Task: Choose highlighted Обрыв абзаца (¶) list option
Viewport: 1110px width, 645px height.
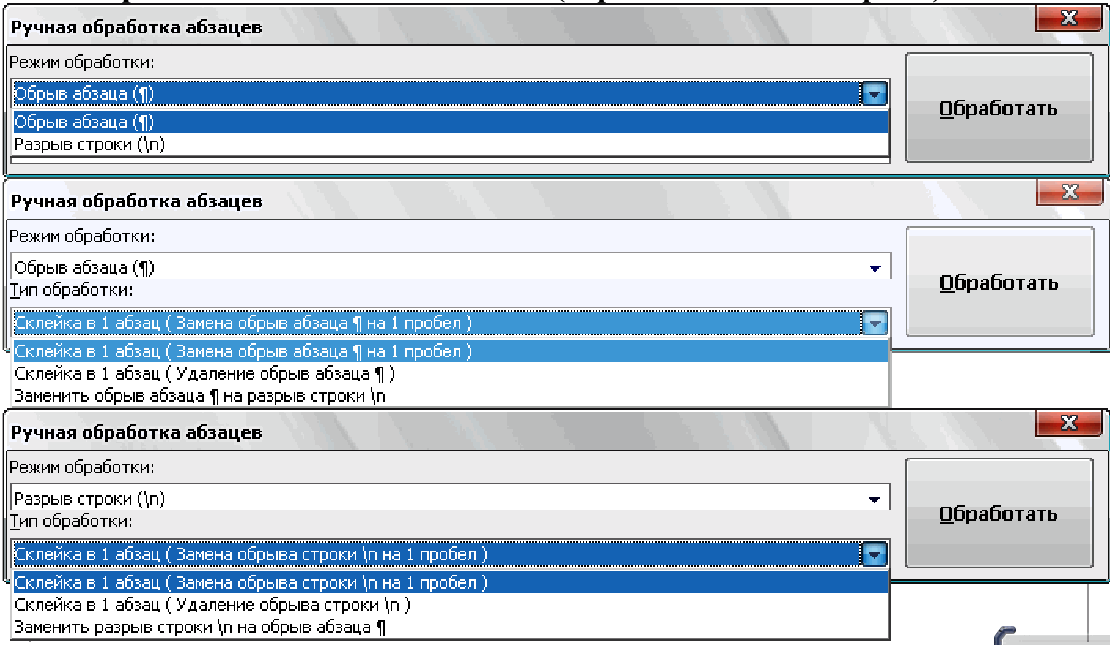Action: [451, 122]
